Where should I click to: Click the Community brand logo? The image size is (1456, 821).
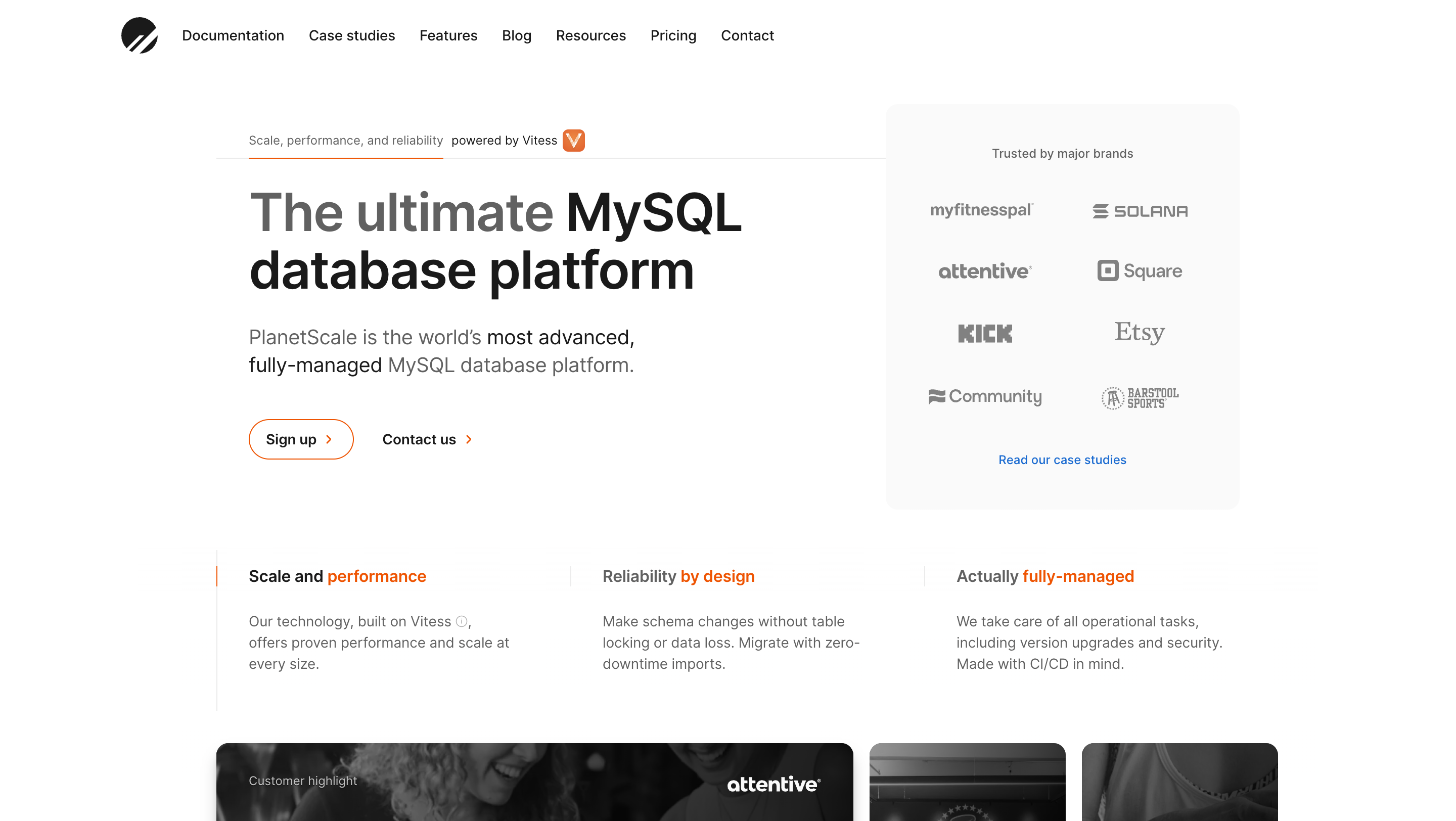tap(985, 397)
